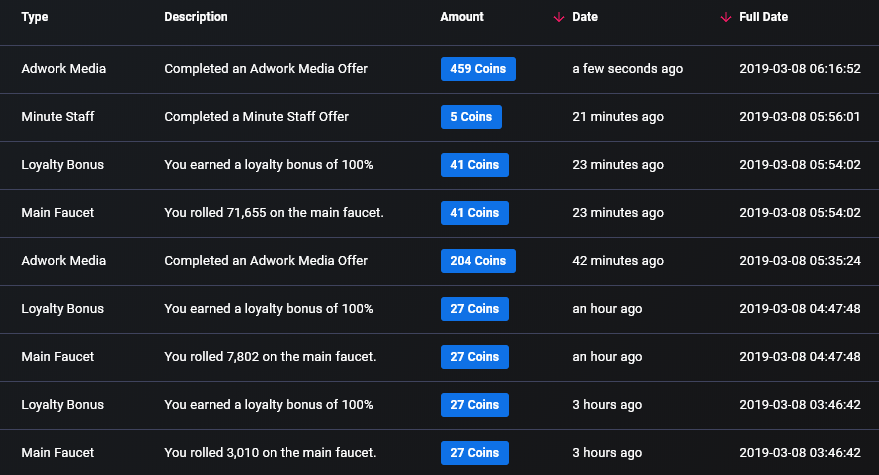Click 27 Coins badge for 3,010 roll
This screenshot has width=879, height=475.
(x=475, y=453)
